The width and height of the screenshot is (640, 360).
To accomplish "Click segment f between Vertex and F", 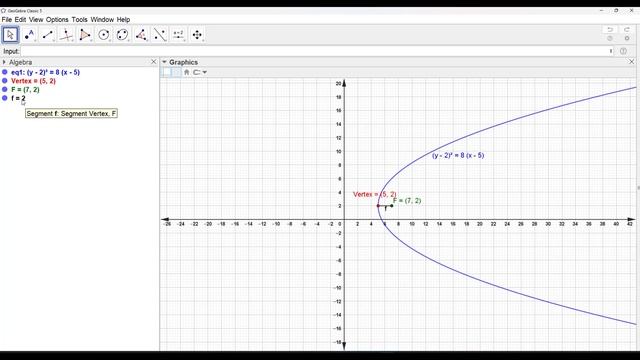I will [385, 206].
